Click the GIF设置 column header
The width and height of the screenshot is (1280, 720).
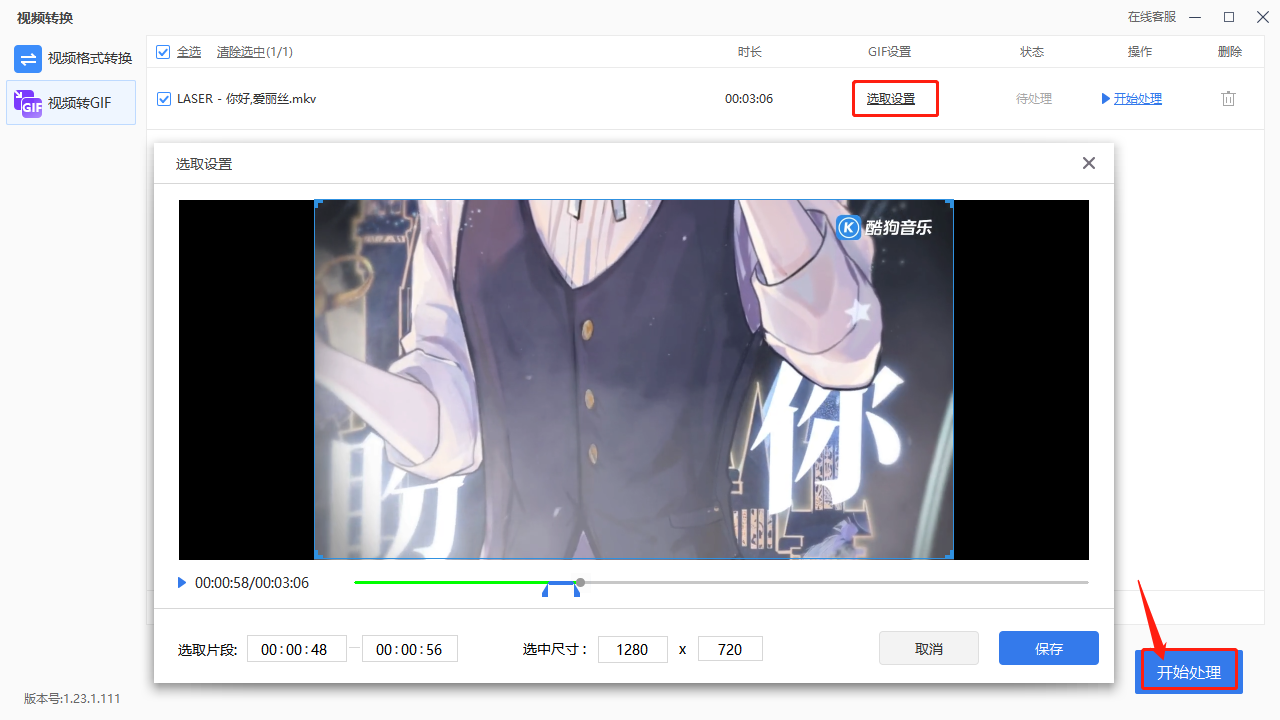point(889,52)
